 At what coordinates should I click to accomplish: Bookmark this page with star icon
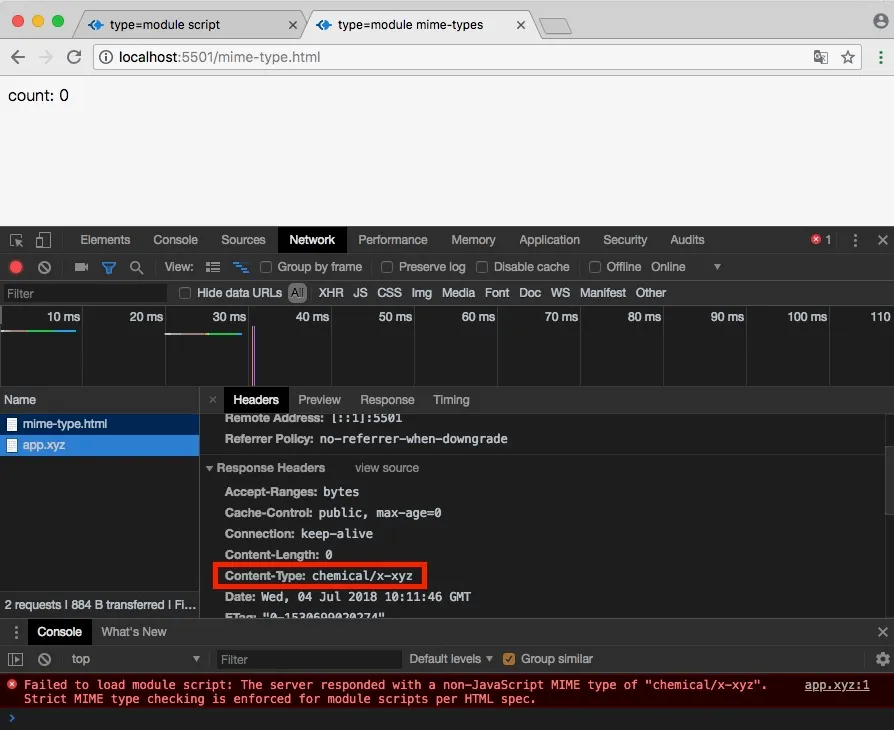[x=848, y=57]
